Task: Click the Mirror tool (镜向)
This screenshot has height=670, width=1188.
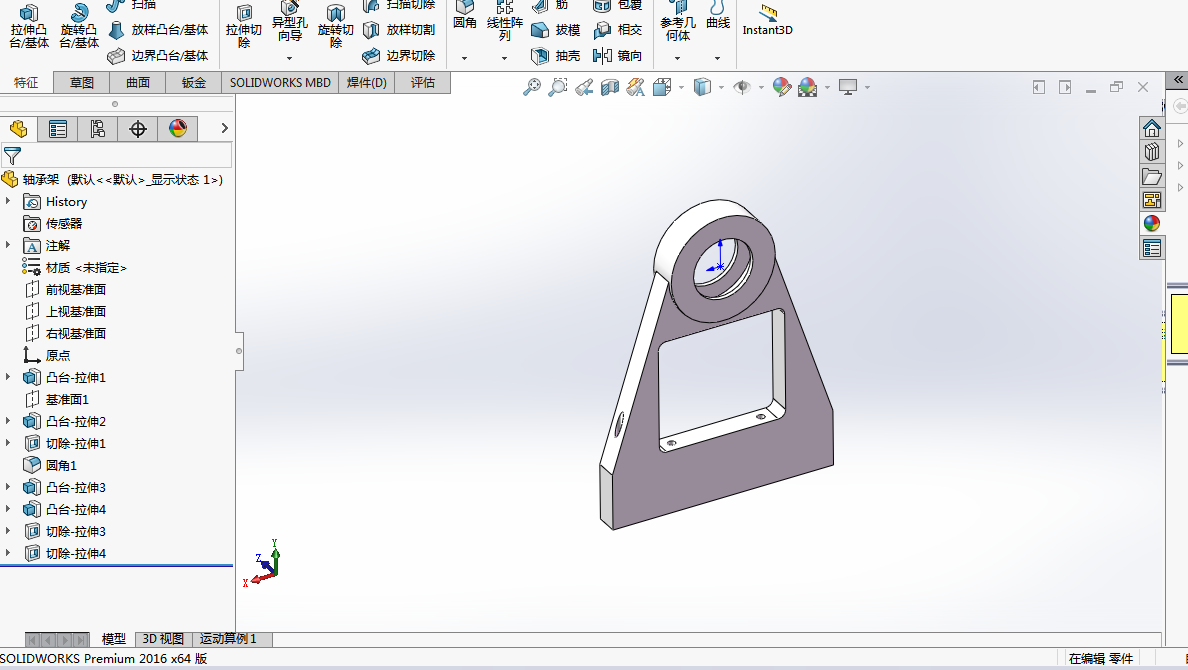Action: click(x=617, y=55)
